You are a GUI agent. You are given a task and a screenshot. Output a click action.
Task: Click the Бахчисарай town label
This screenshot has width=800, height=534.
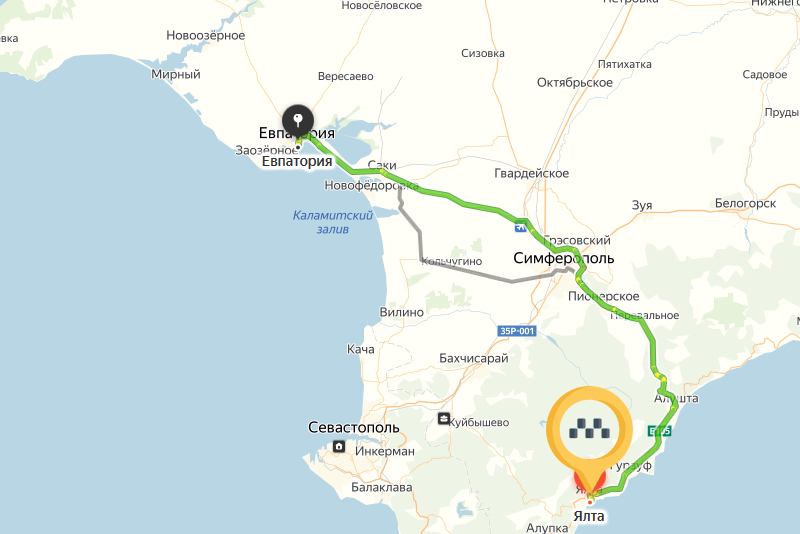point(474,358)
